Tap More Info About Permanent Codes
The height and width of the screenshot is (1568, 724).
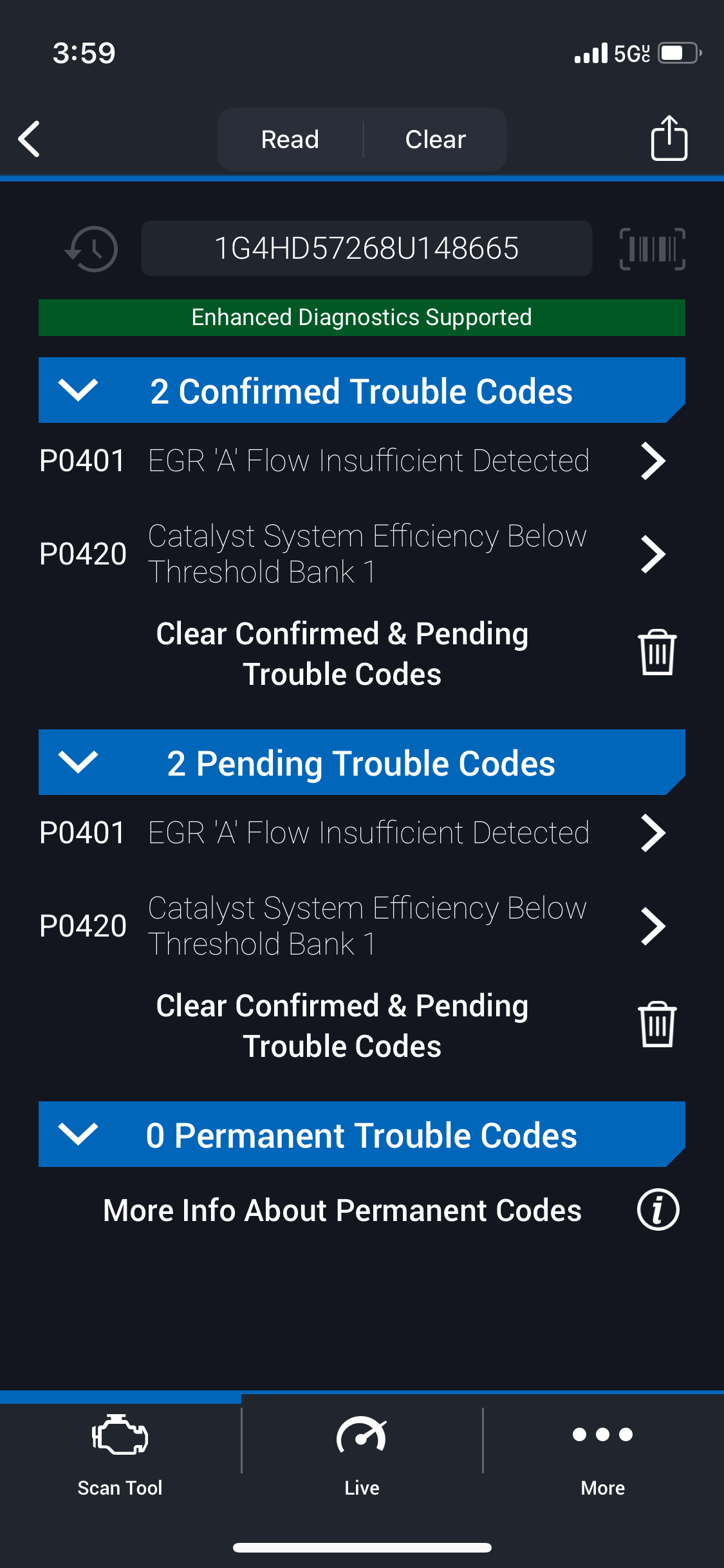pyautogui.click(x=342, y=1210)
